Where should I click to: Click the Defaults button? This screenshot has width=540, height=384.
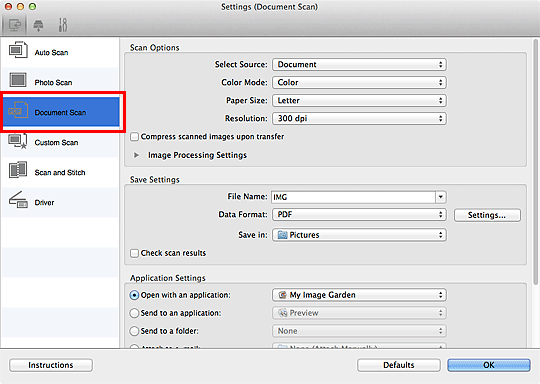(399, 365)
